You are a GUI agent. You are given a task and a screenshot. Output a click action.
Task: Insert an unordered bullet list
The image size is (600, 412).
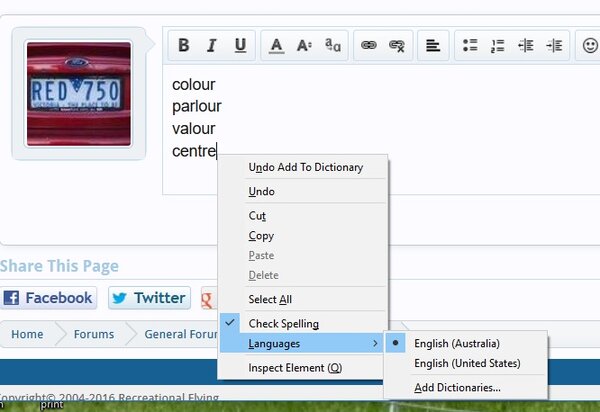(x=470, y=45)
